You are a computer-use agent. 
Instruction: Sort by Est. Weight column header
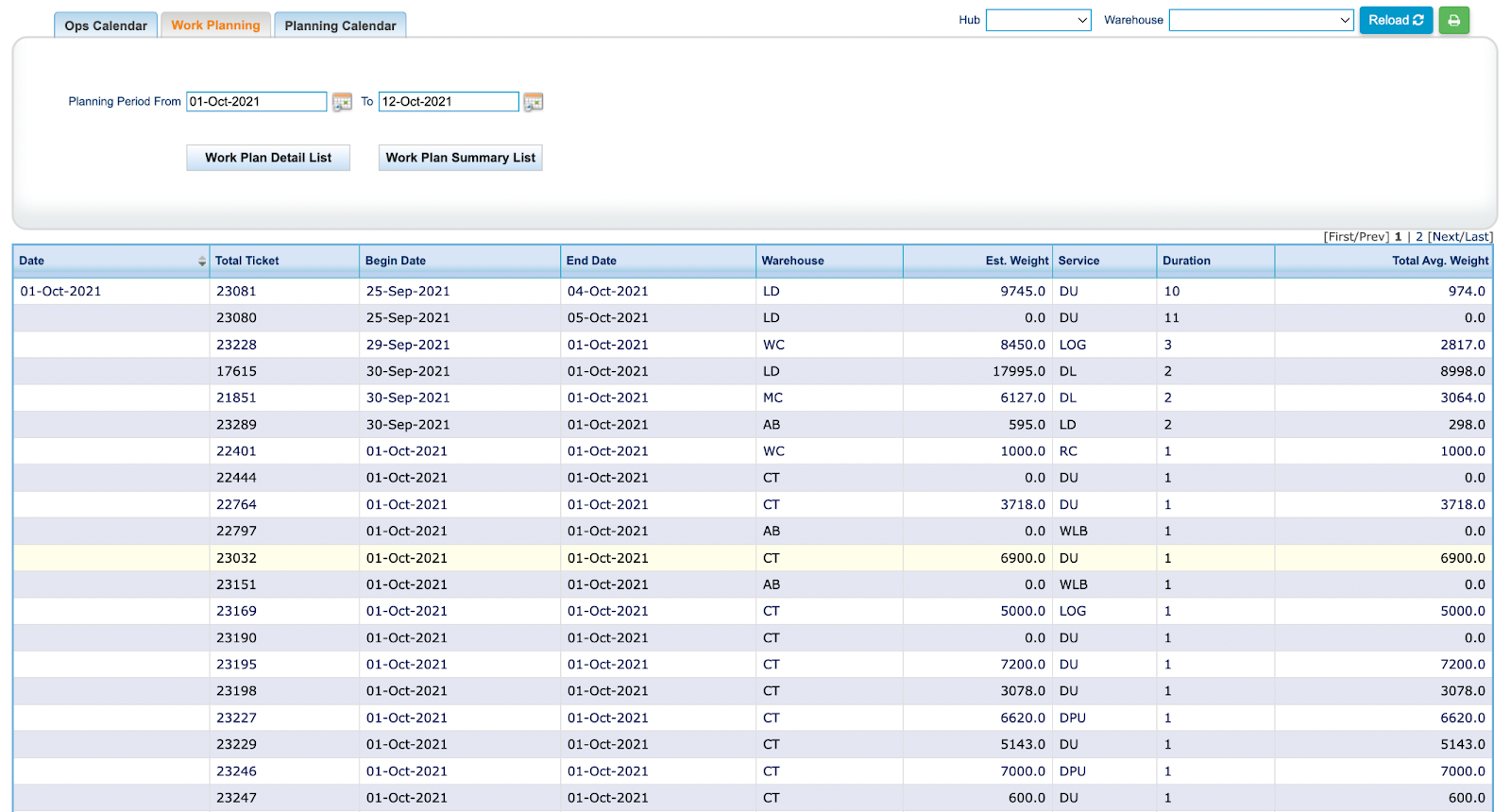[1016, 261]
